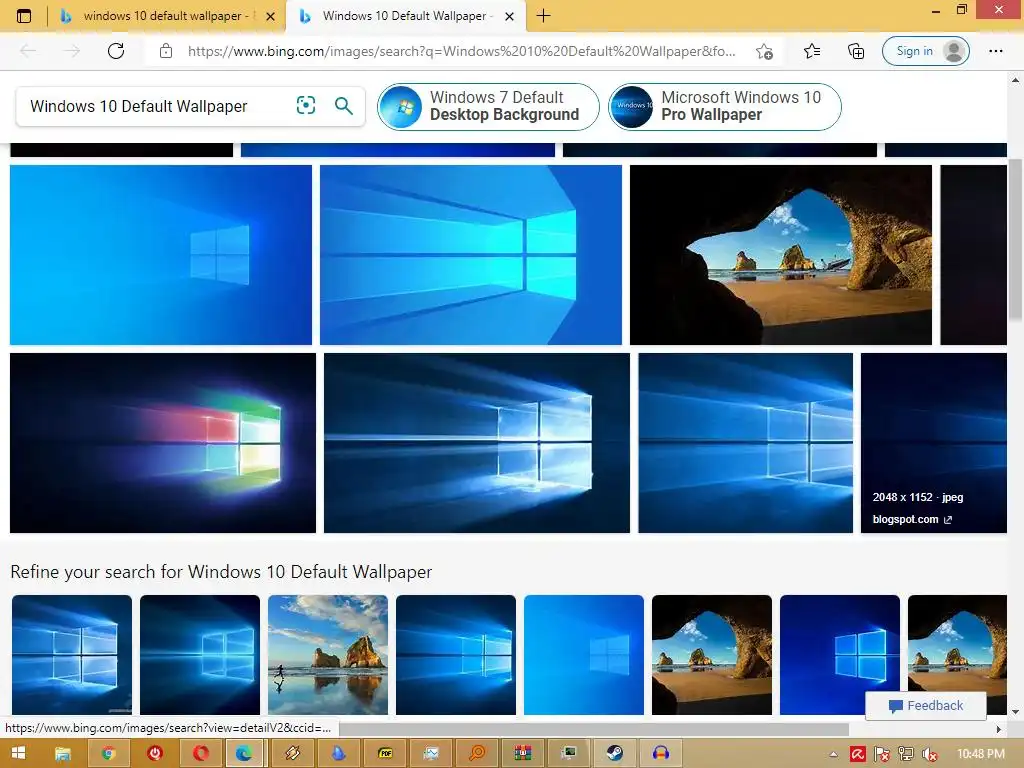Select the active 'Windows 10 Default Wallpaper' tab
1024x768 pixels.
pyautogui.click(x=405, y=16)
